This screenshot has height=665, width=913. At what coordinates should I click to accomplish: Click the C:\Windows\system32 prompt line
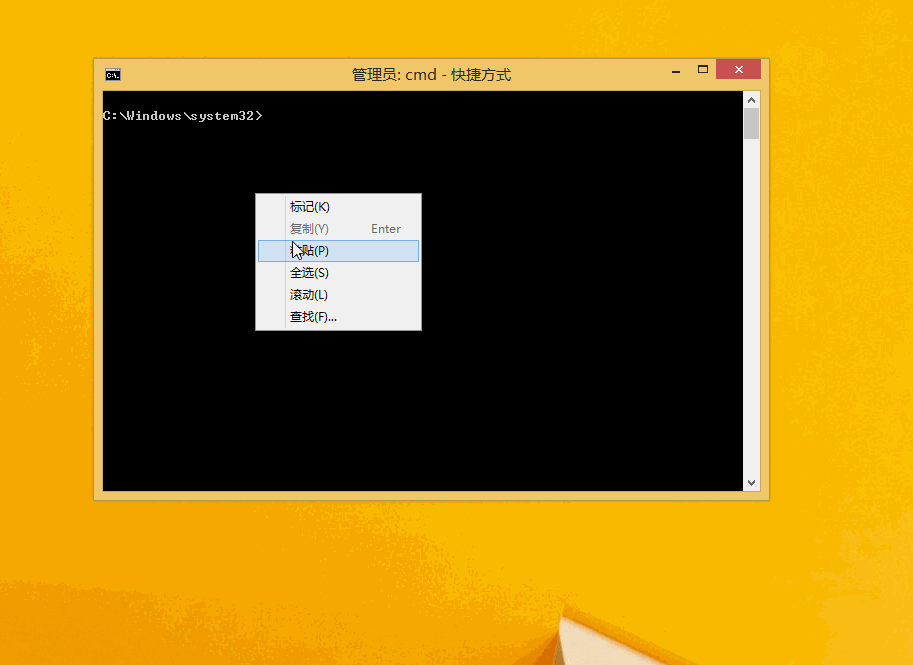[183, 115]
